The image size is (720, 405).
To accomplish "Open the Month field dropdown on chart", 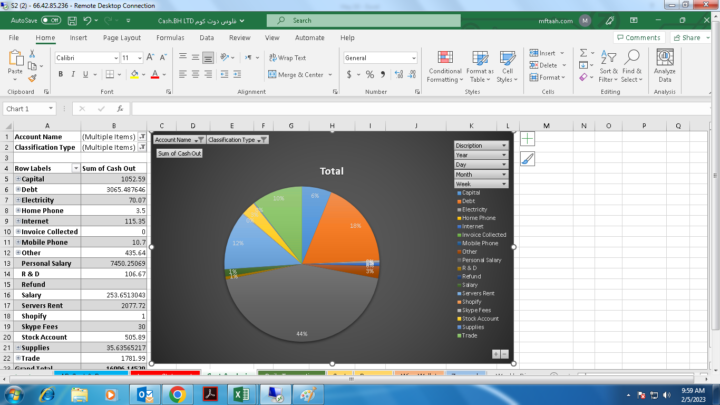I will 481,175.
